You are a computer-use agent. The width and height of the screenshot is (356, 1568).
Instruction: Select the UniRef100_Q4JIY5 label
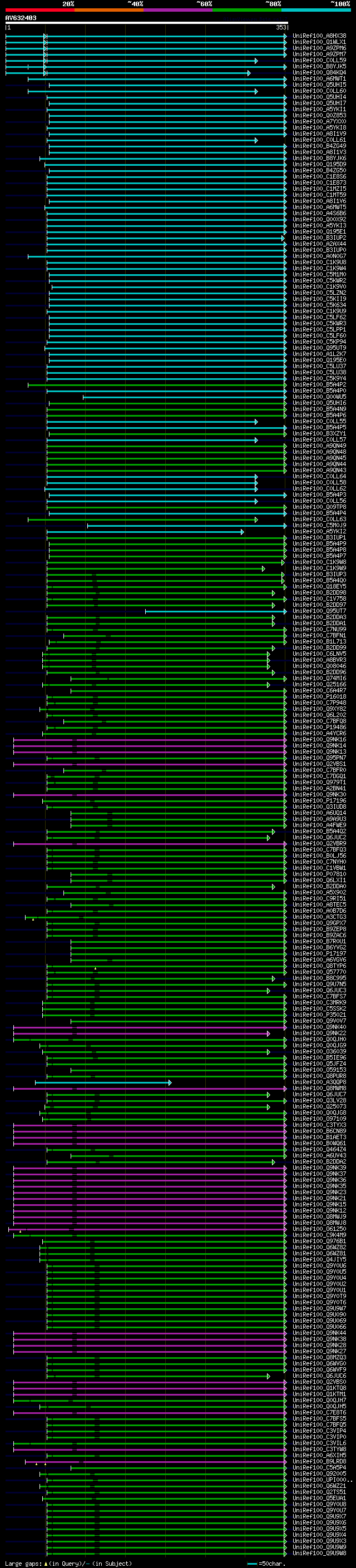(x=319, y=1259)
